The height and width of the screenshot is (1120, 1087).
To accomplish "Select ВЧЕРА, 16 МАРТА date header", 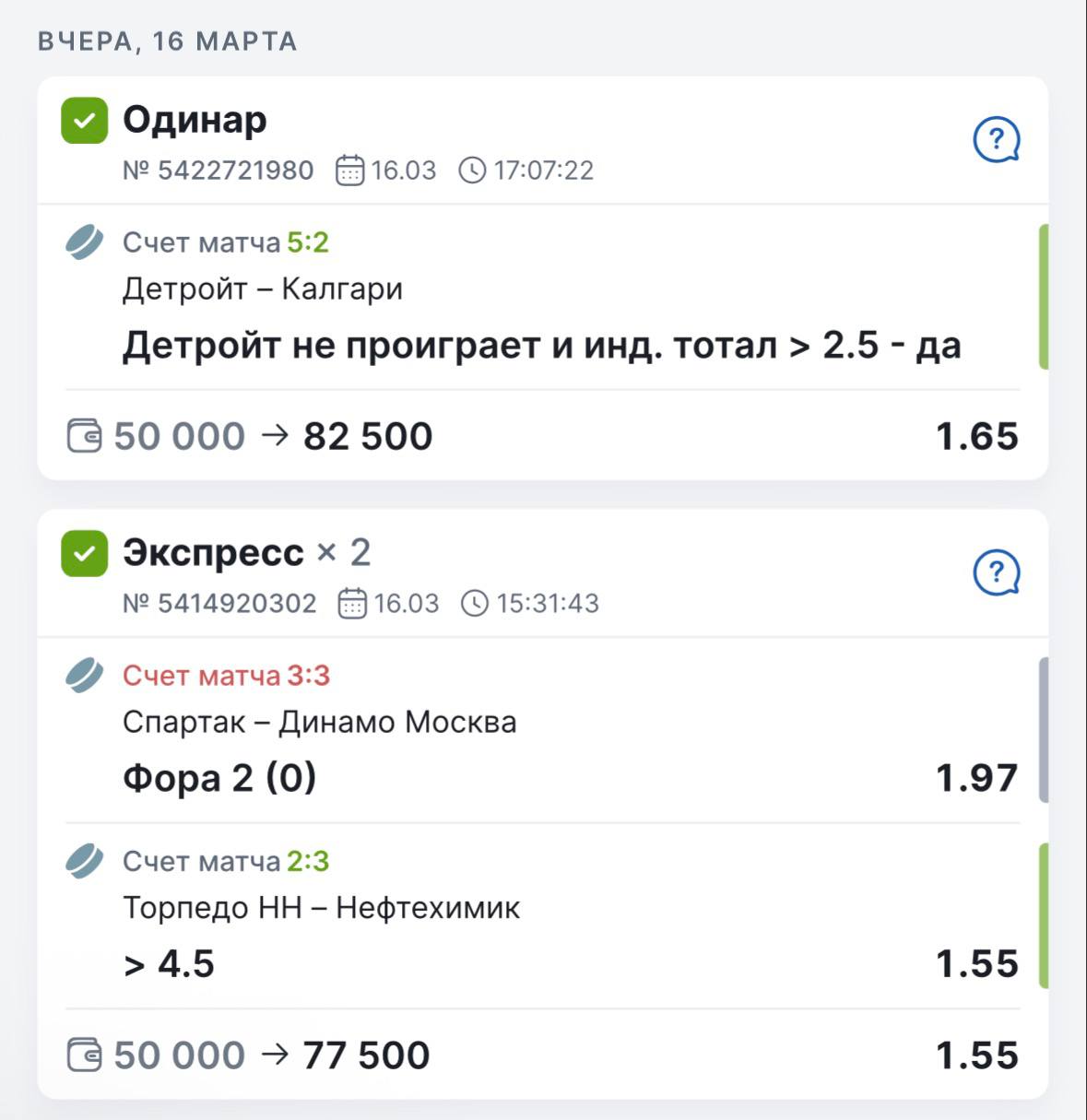I will pyautogui.click(x=167, y=41).
